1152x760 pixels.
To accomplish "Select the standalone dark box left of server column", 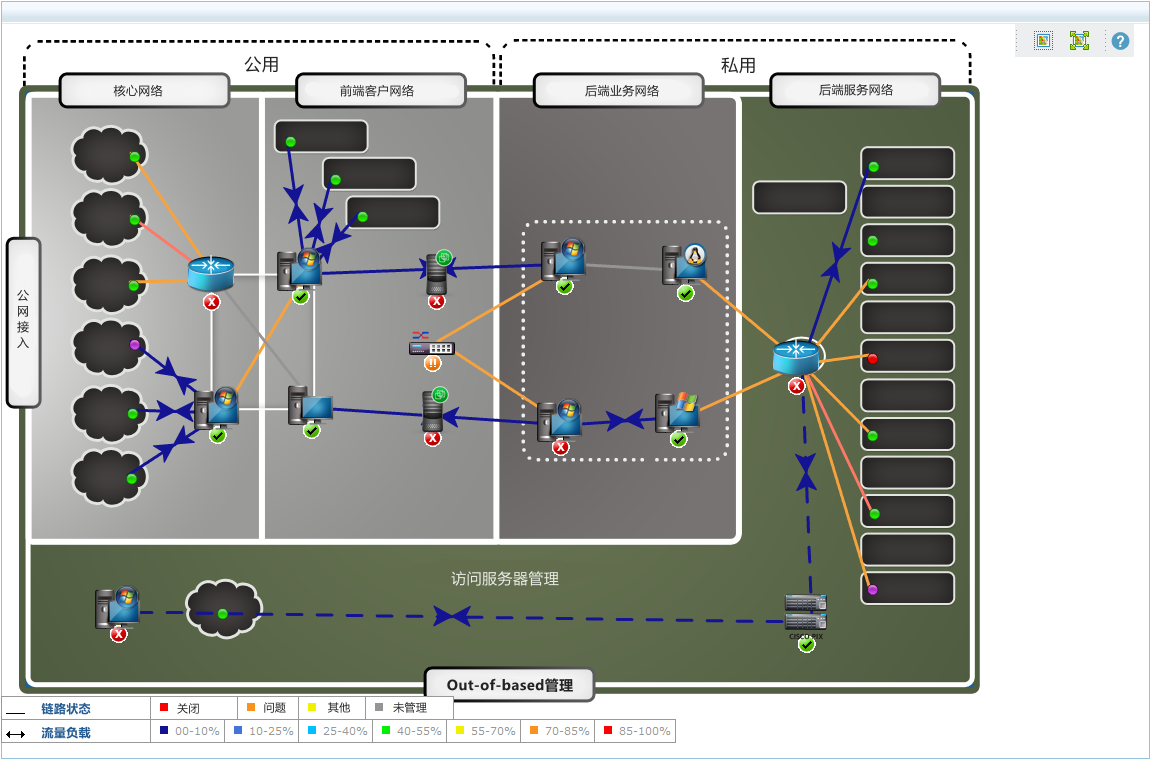I will (x=799, y=197).
